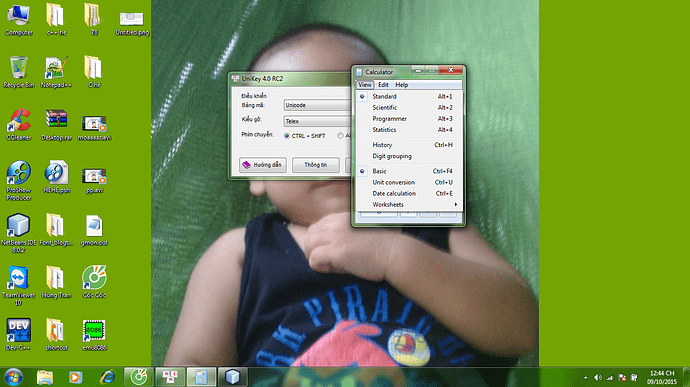Open the Calculator Help menu
The width and height of the screenshot is (690, 387).
pyautogui.click(x=402, y=85)
